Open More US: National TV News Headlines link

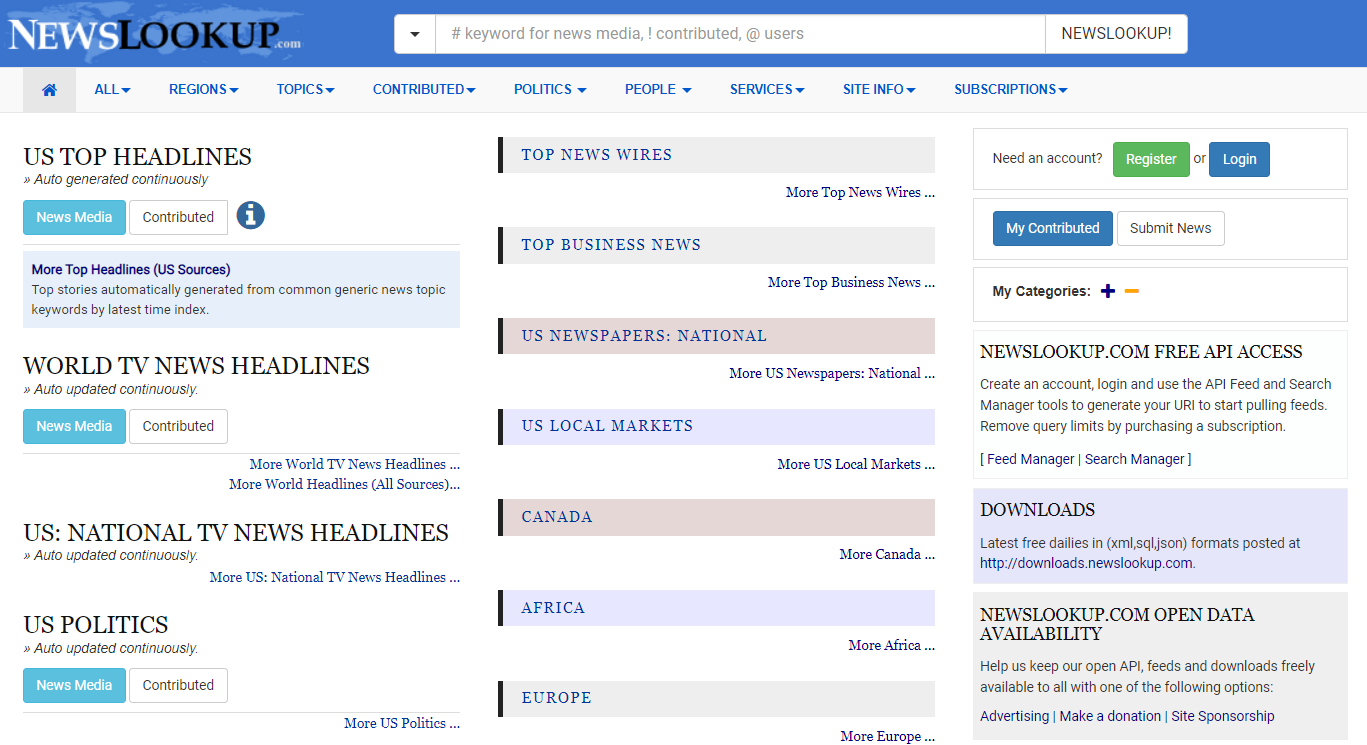coord(334,577)
